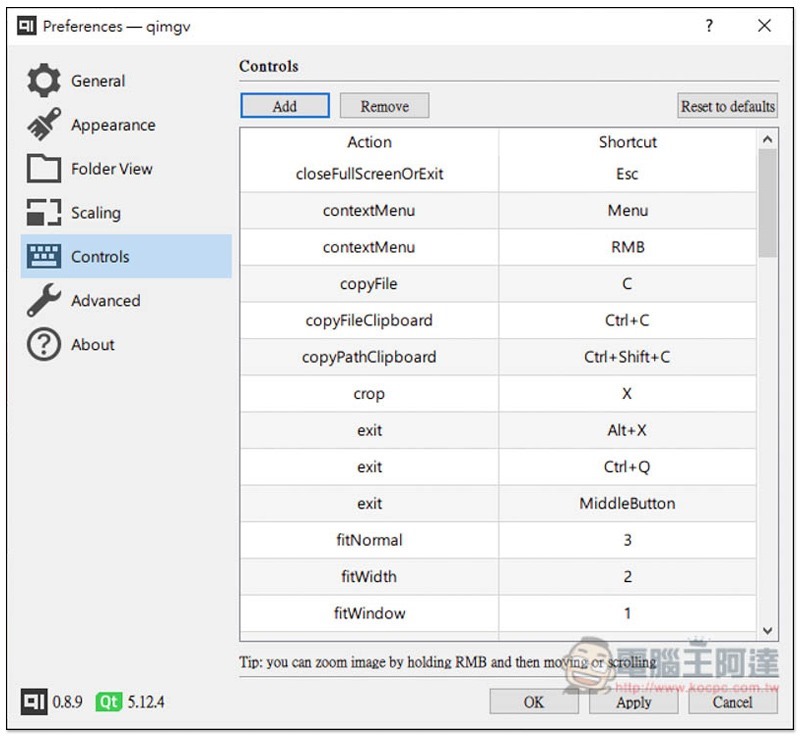Select the Alt+X shortcut cell
This screenshot has width=800, height=738.
coord(628,431)
